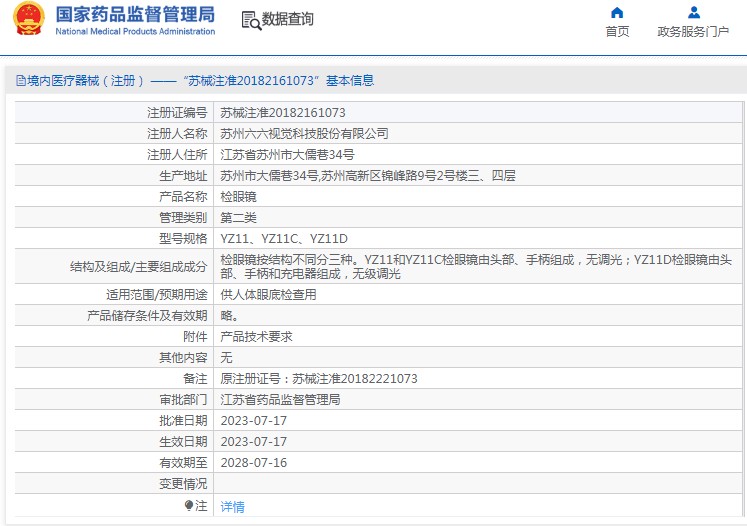Select 生效日期 value 2023-07-17
Image resolution: width=747 pixels, height=526 pixels.
(253, 442)
